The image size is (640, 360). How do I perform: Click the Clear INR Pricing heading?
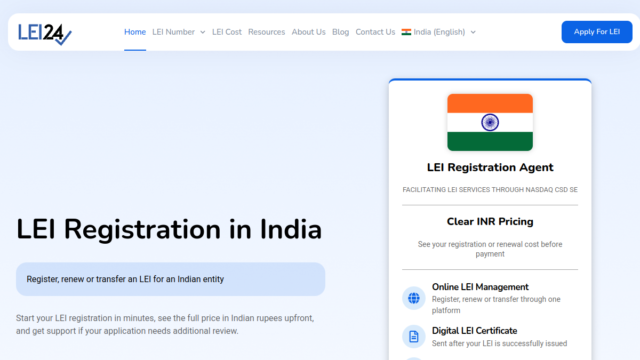[490, 222]
